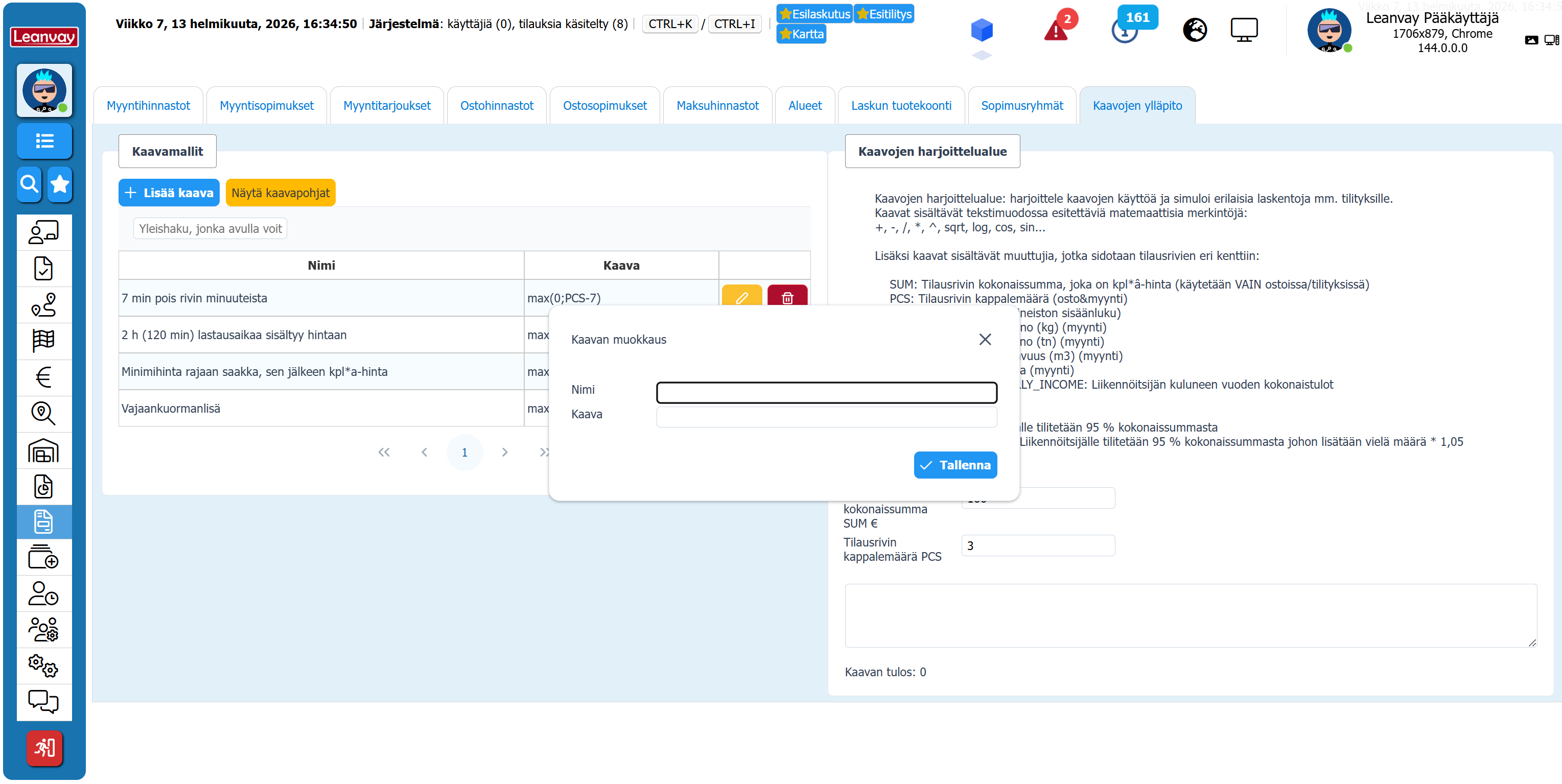Click the Näytä kaavapohjat button
The height and width of the screenshot is (784, 1562).
[x=280, y=193]
